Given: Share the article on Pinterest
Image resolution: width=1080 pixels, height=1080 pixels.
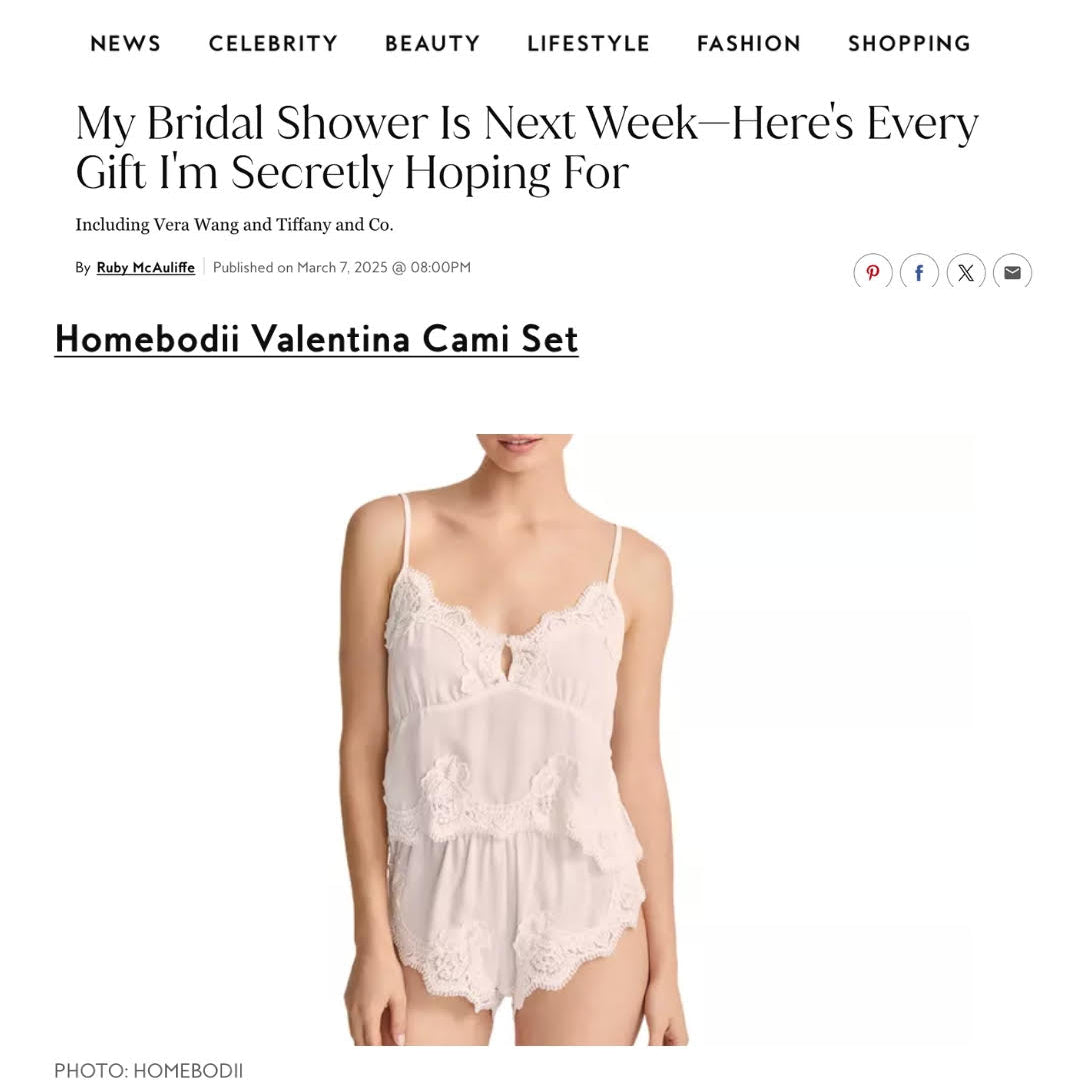Looking at the screenshot, I should point(873,271).
